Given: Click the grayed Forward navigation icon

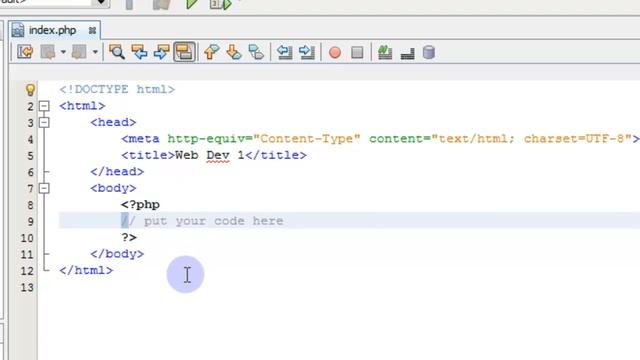Looking at the screenshot, I should point(79,52).
